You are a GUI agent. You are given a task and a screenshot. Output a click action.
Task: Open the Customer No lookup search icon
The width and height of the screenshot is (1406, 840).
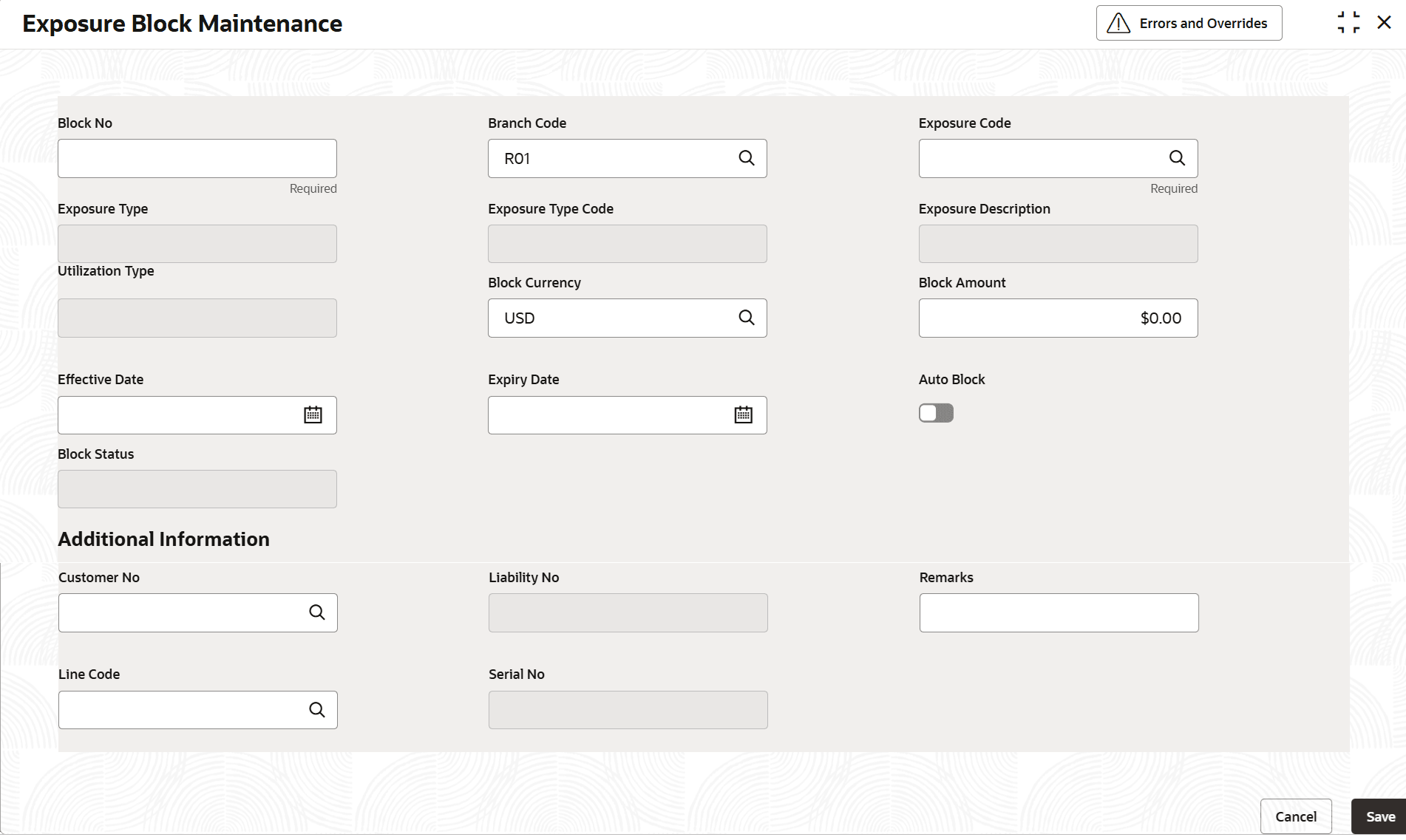pos(316,612)
